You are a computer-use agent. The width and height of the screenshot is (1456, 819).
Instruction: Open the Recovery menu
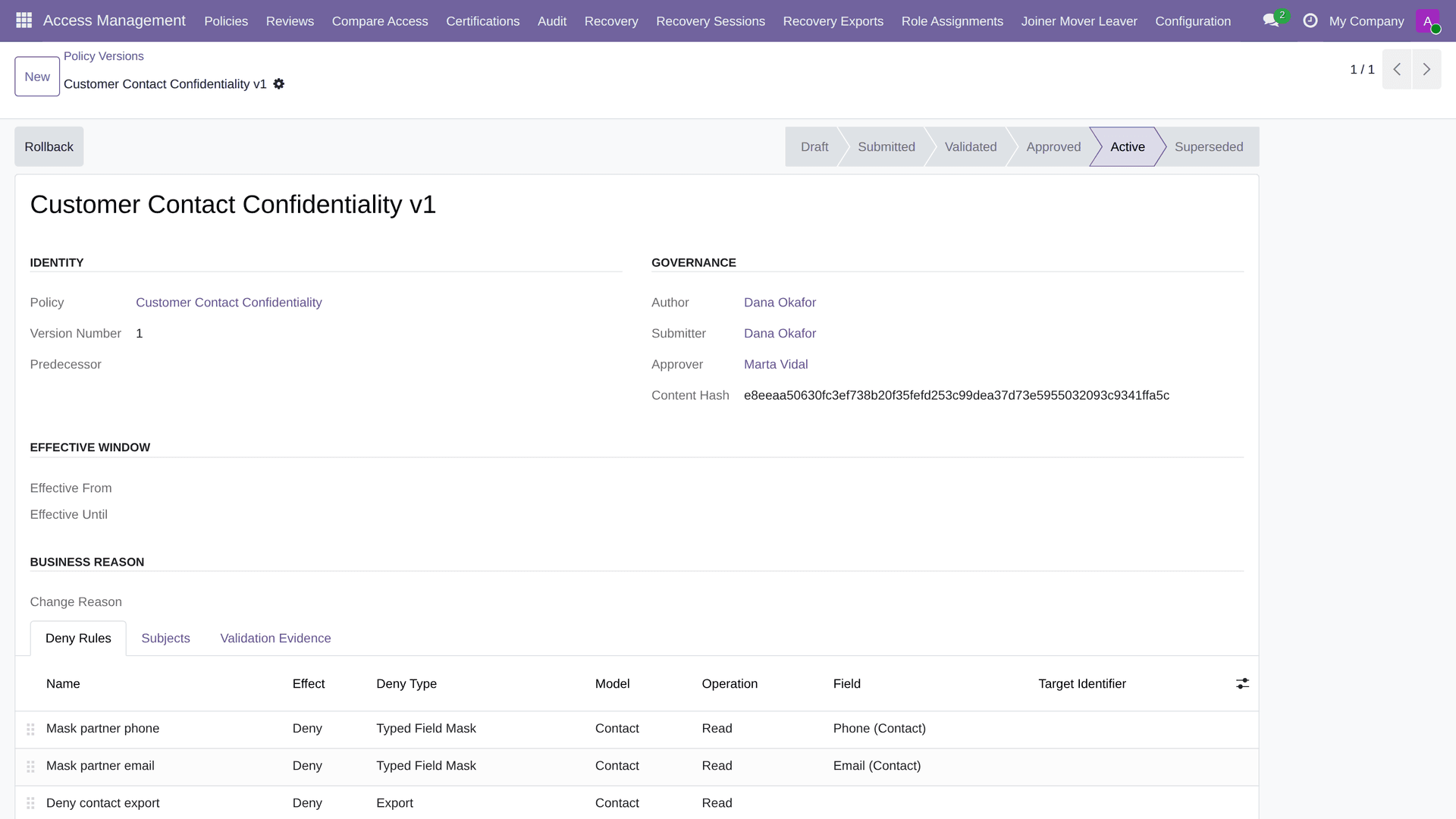(611, 21)
